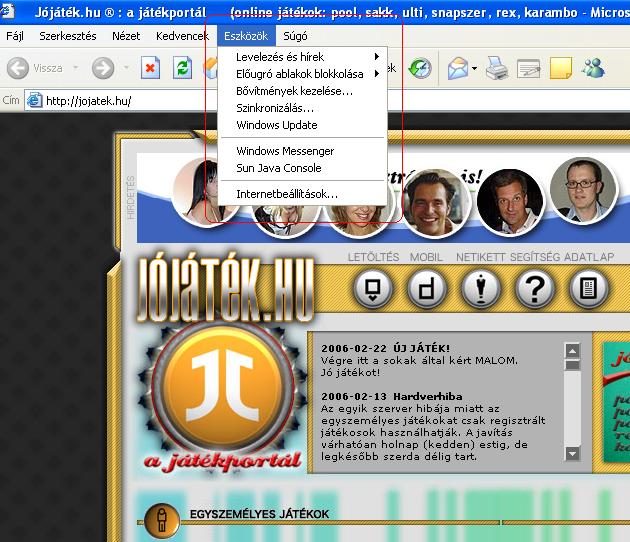Click the MOBIL text link
630x542 pixels.
[x=426, y=257]
